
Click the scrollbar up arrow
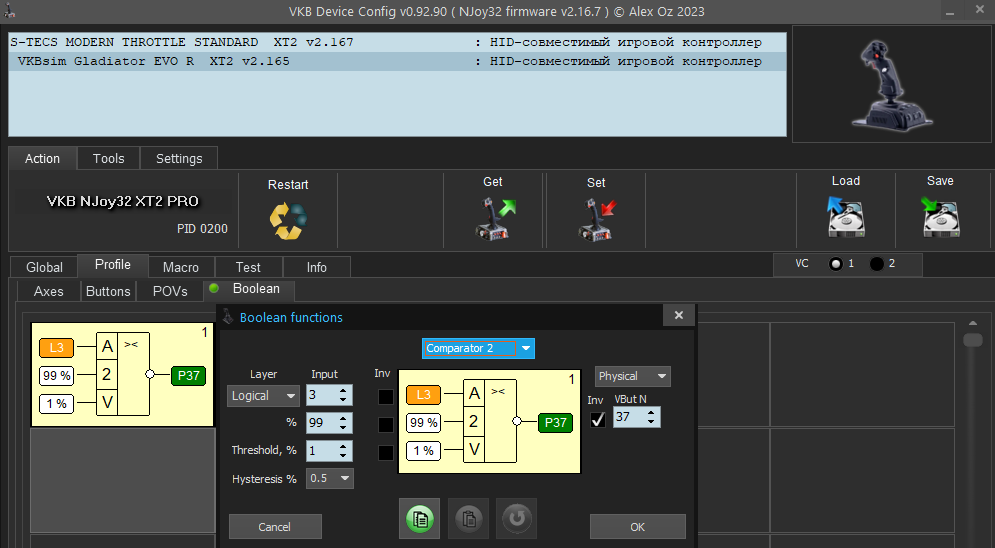pos(973,323)
